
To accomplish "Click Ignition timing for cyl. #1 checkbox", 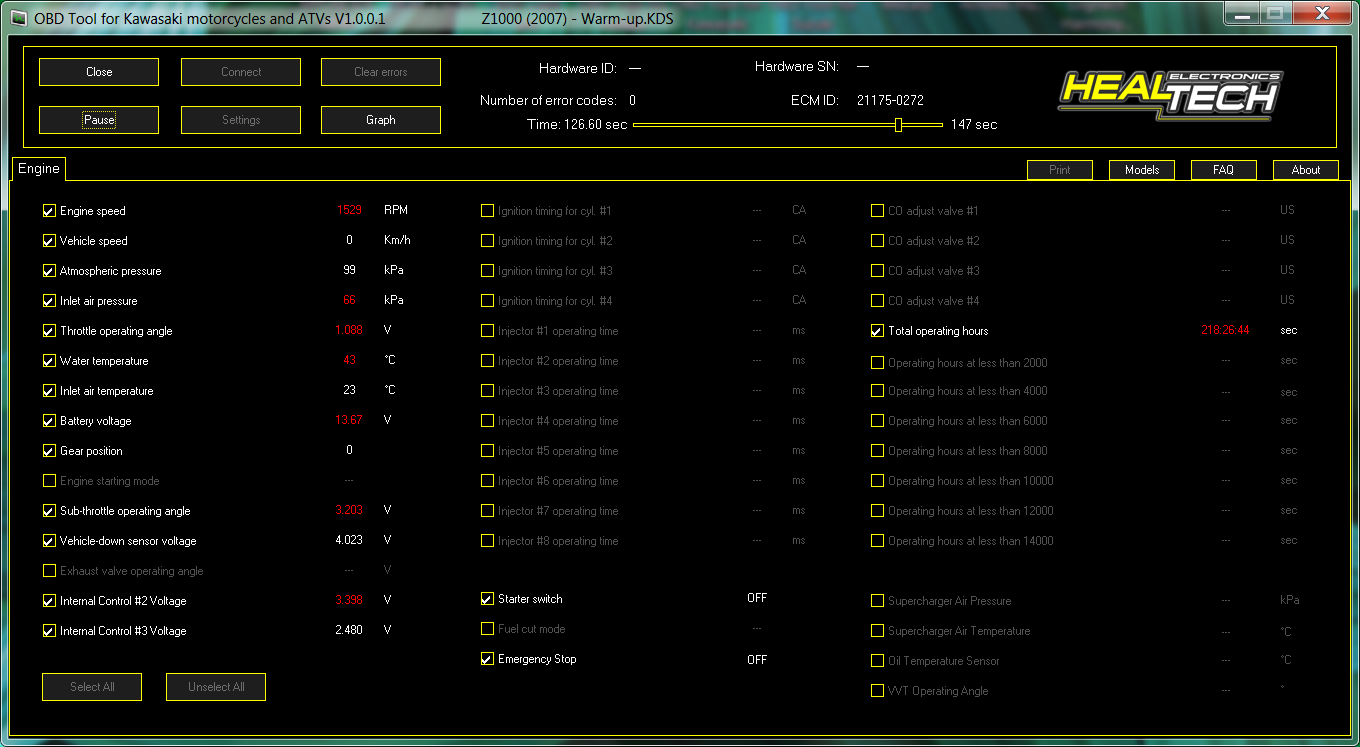I will click(x=487, y=211).
